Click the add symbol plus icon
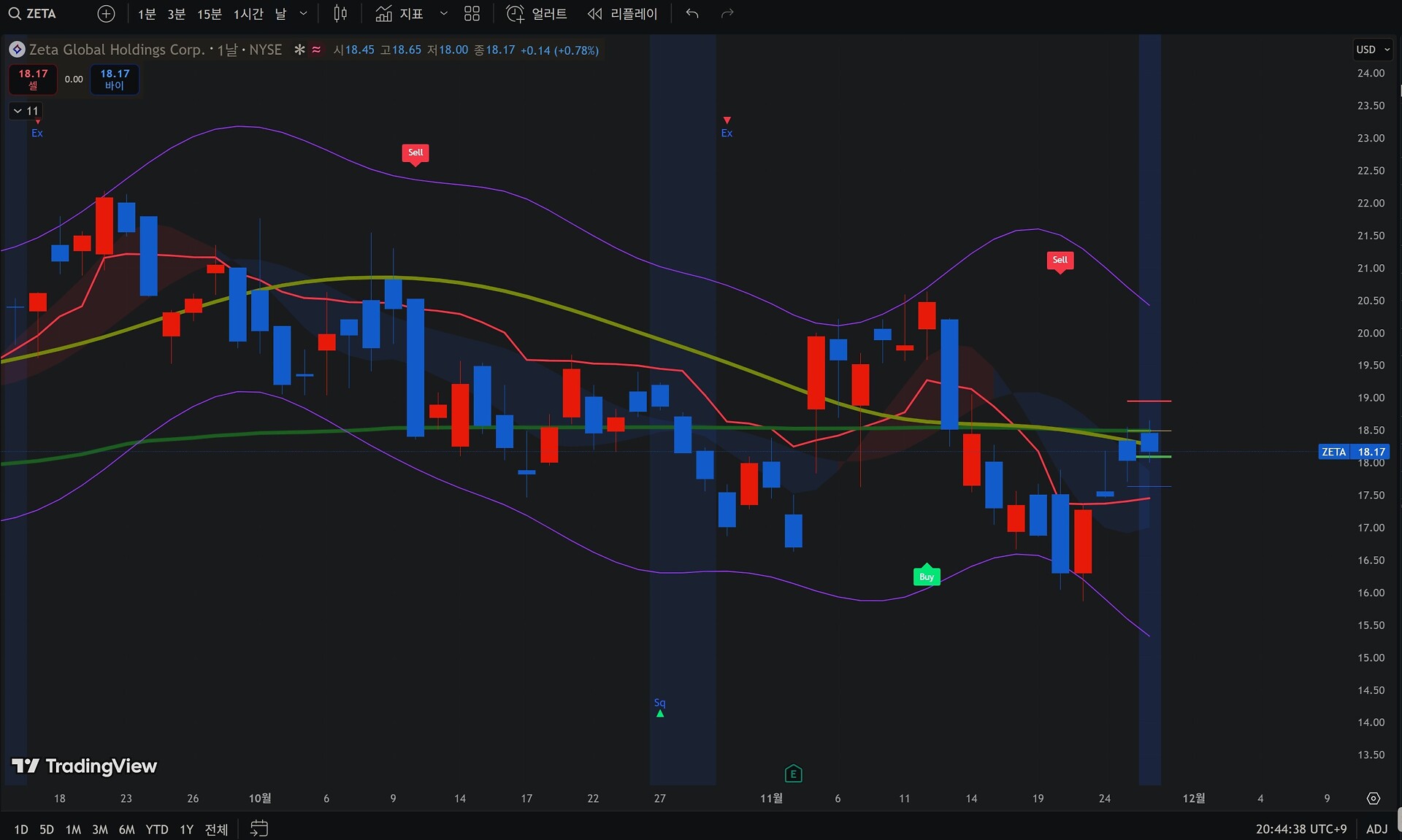Screen dimensions: 1402x840 (106, 14)
